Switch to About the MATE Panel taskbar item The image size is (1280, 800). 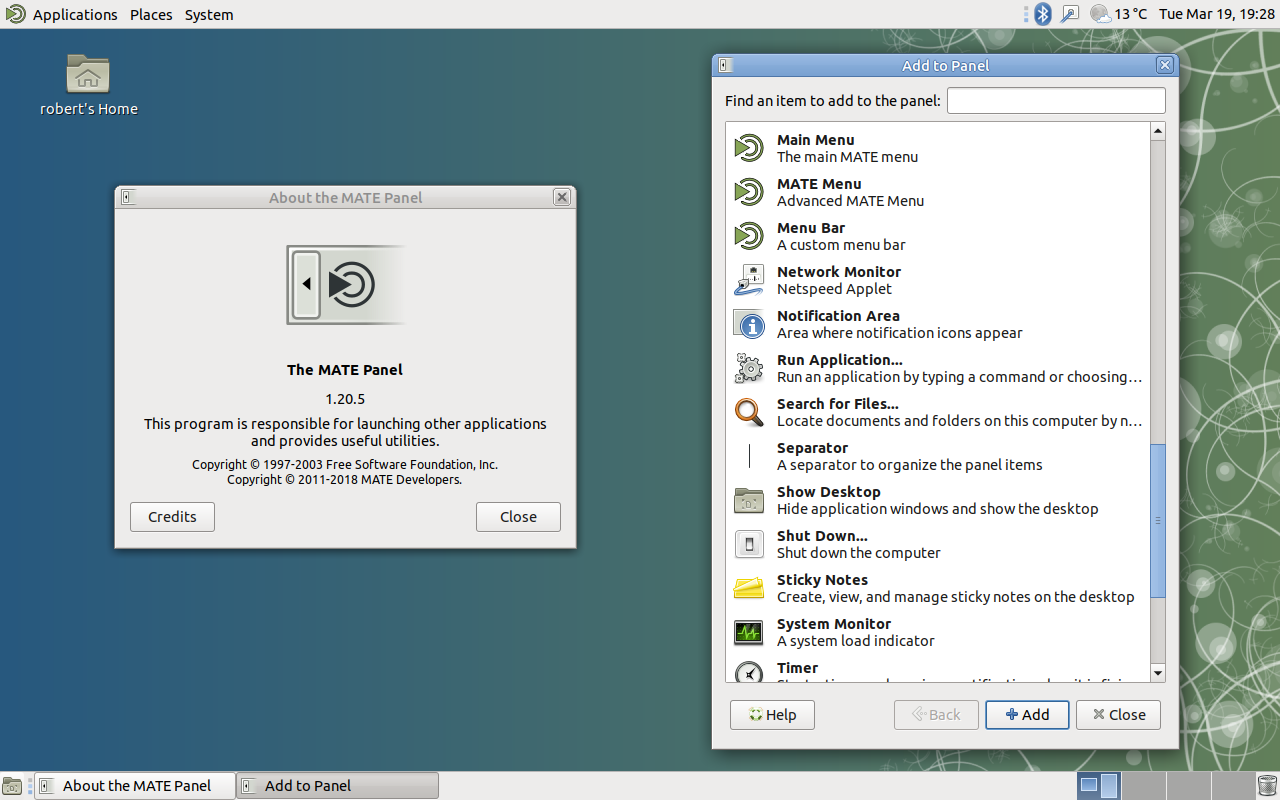(135, 786)
